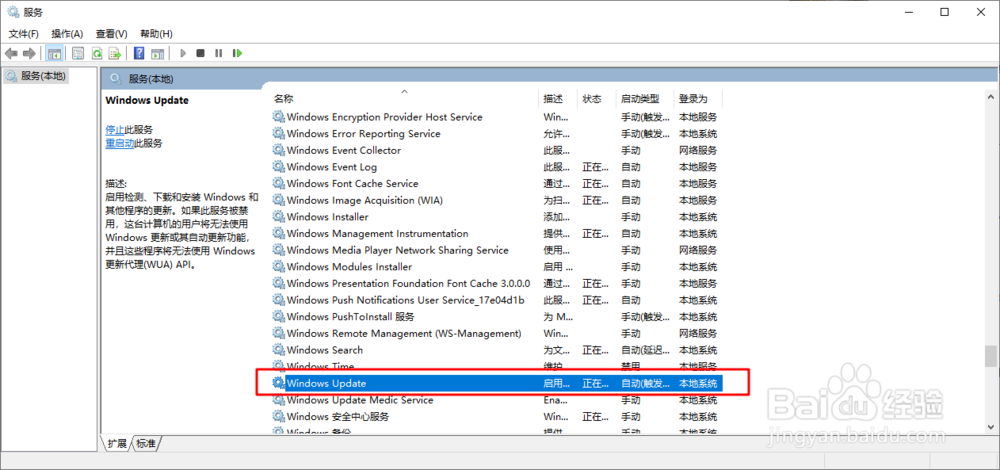Select the Windows Time service row
Viewport: 1000px width, 470px height.
[497, 367]
